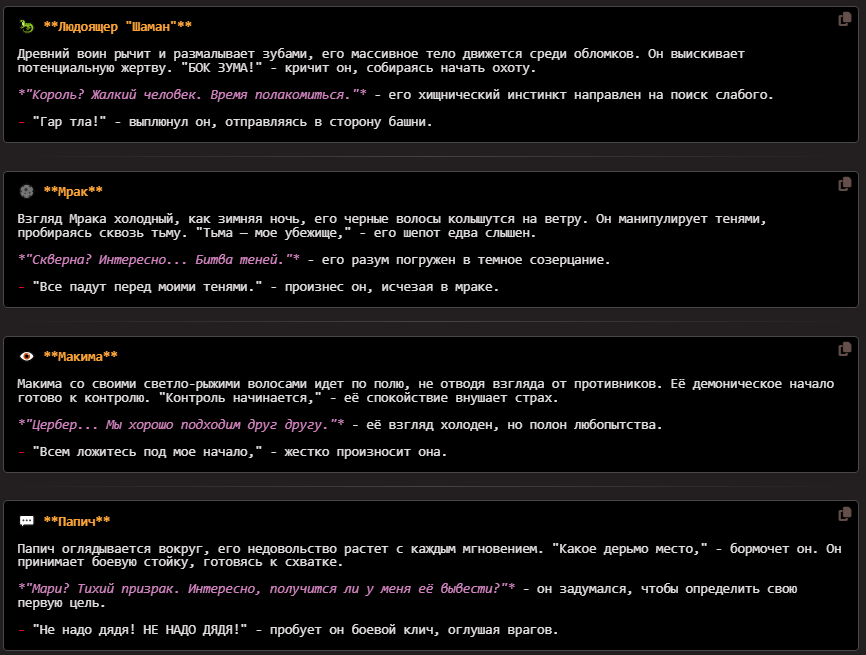The width and height of the screenshot is (866, 655).
Task: Click the quote "Контроль начинается,"
Action: point(240,398)
